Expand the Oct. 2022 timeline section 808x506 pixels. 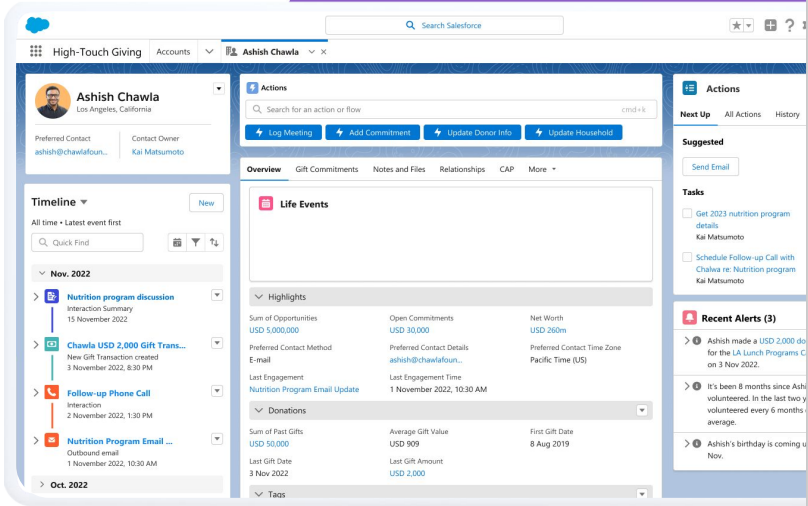[x=42, y=484]
